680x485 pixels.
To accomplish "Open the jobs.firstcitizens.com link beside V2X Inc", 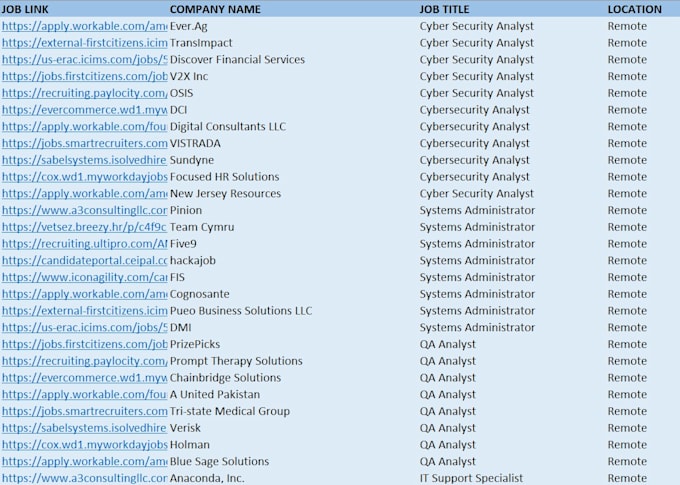I will tap(85, 76).
